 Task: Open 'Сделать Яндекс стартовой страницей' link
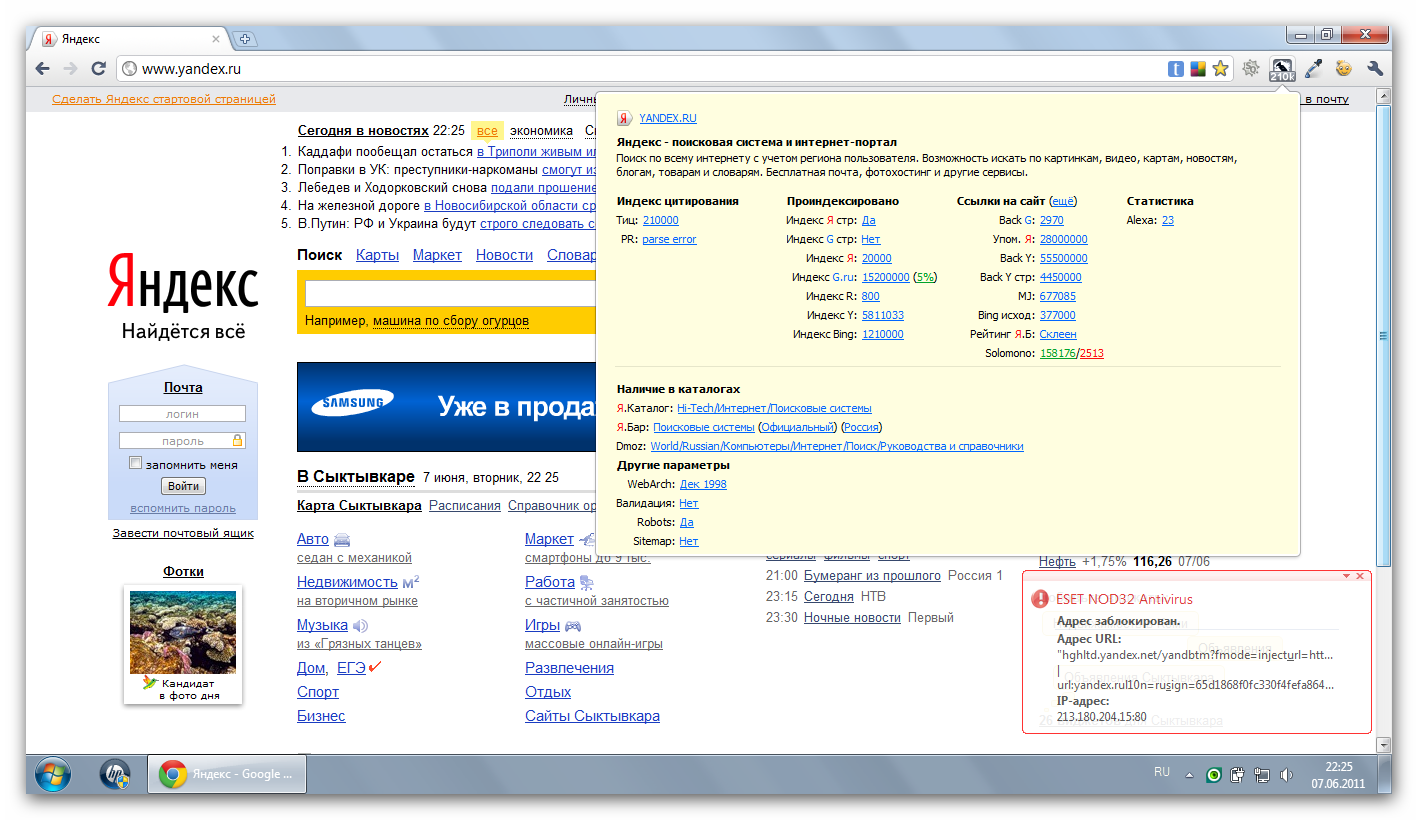point(164,99)
